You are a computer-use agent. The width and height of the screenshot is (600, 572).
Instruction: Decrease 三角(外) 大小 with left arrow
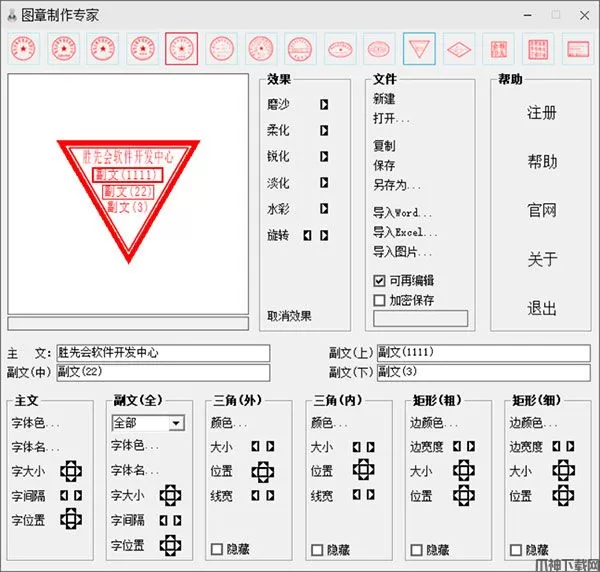click(x=255, y=447)
